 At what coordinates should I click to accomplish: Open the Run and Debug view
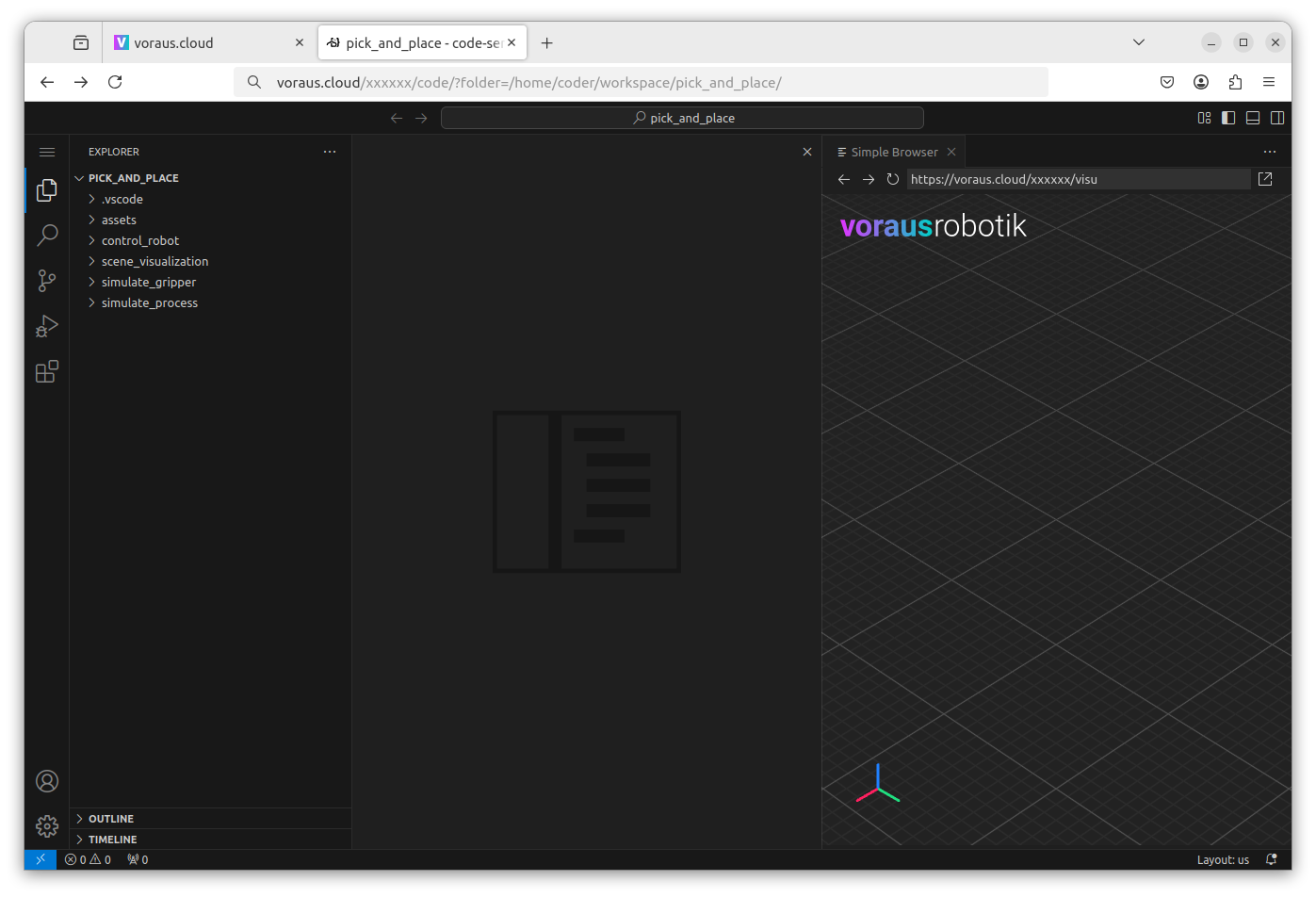coord(47,326)
